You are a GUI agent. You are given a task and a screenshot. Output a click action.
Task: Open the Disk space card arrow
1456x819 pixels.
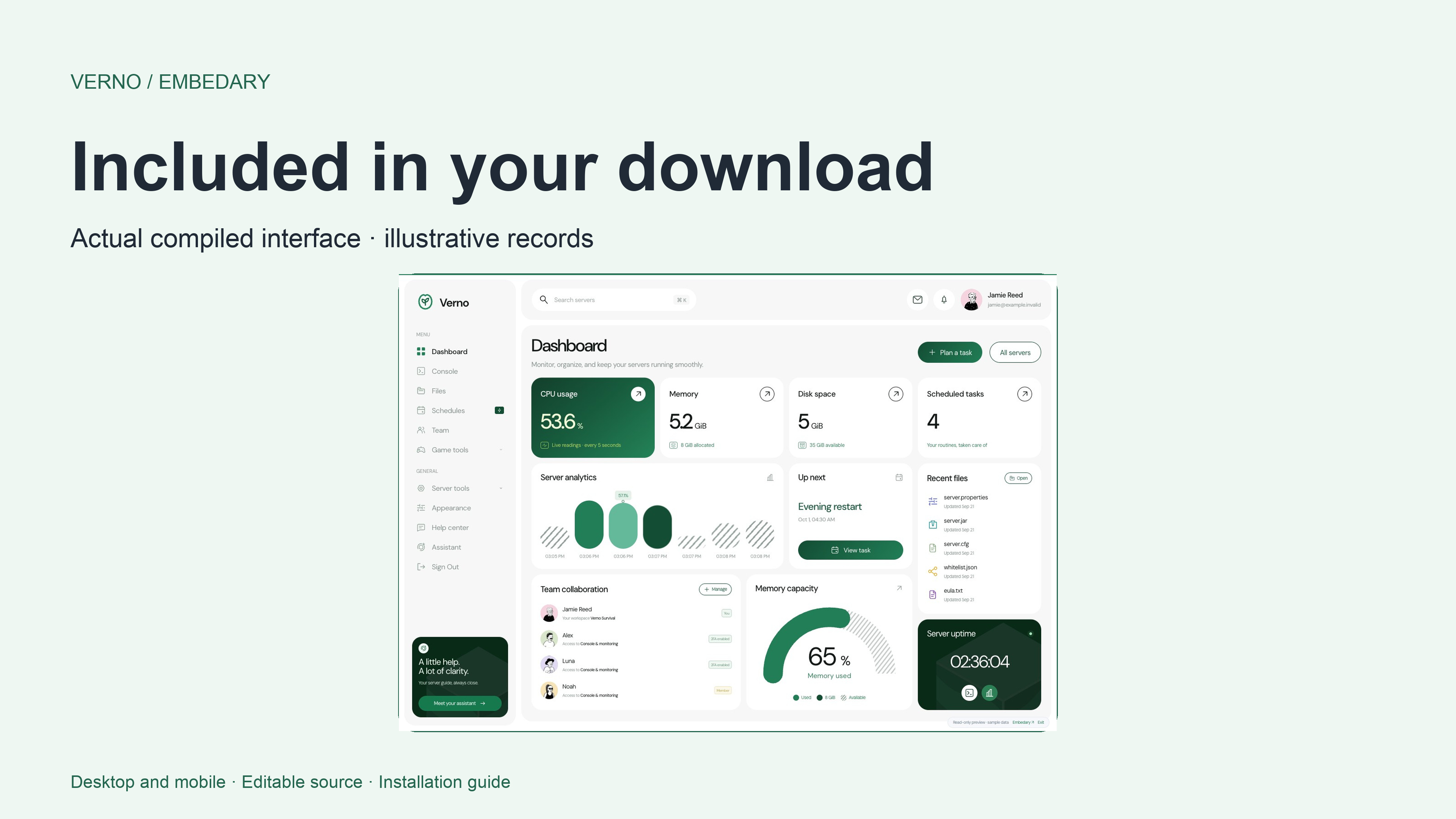point(896,394)
